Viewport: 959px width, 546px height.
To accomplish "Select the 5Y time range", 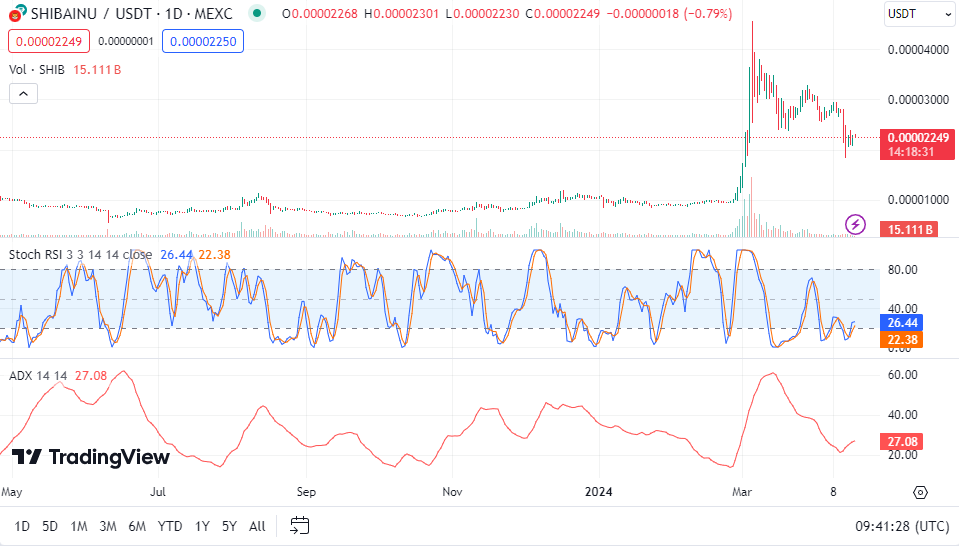I will (x=229, y=526).
